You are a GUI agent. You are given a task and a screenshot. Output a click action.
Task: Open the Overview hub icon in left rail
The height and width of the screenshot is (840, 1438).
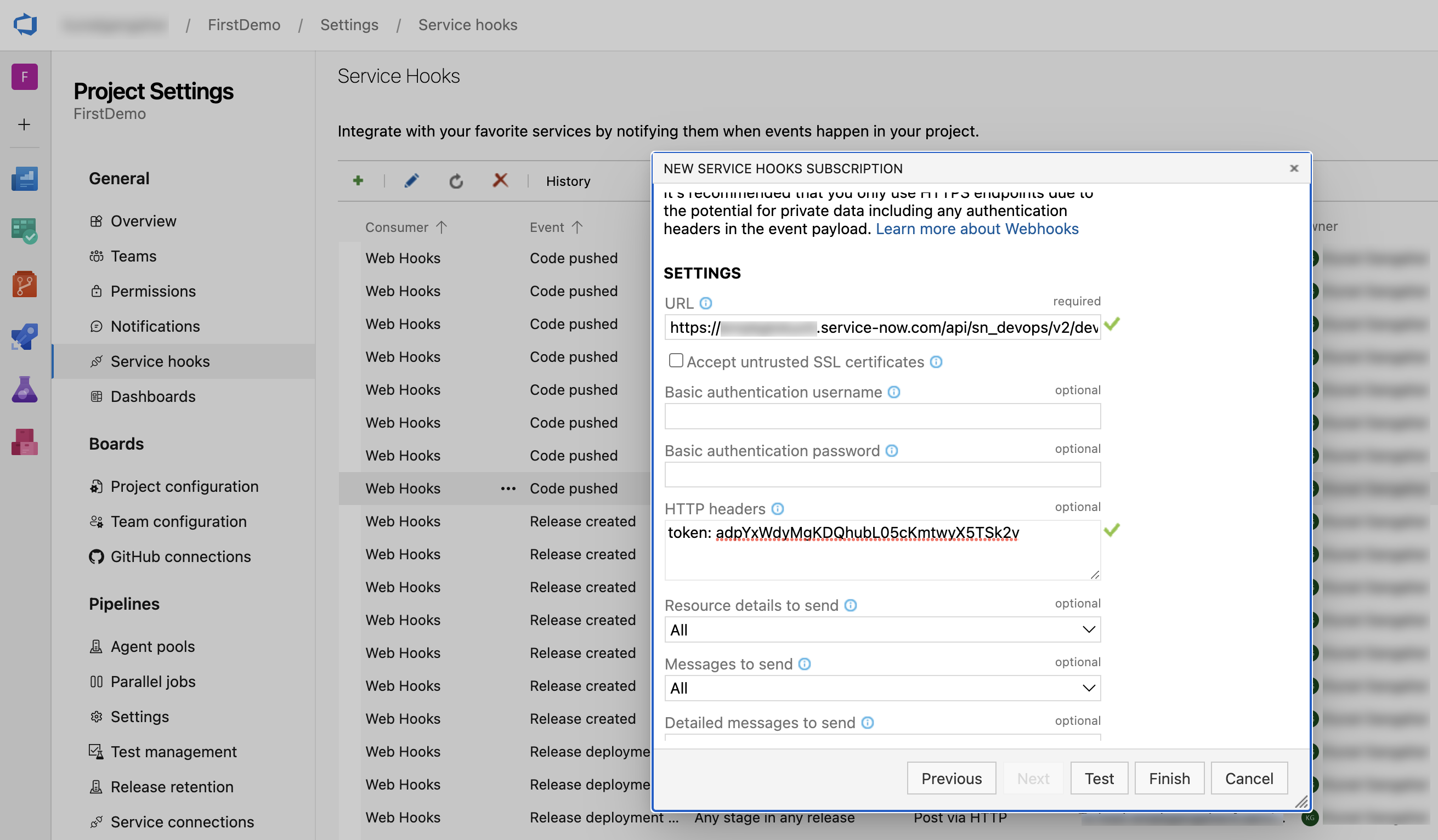click(x=25, y=179)
